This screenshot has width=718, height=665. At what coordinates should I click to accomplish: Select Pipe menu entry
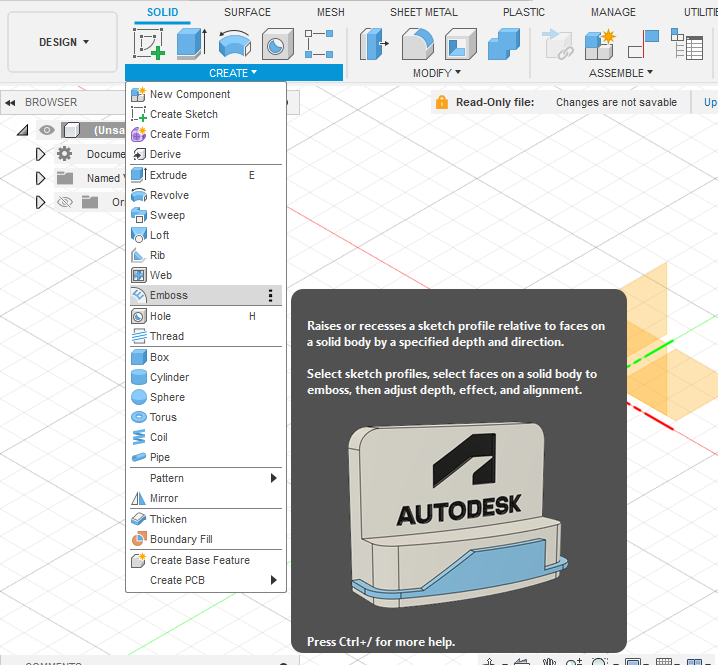pos(206,457)
